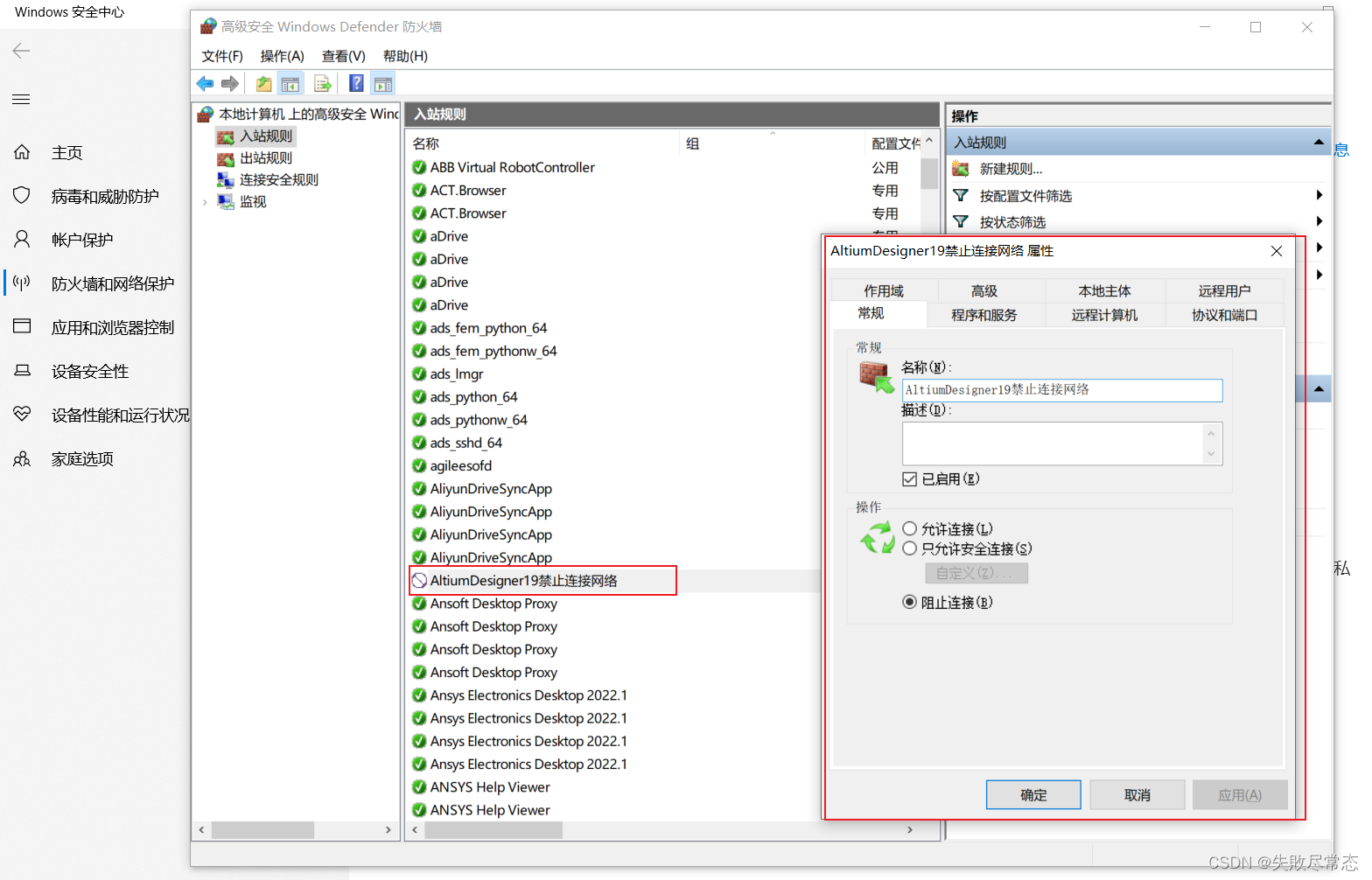Sort by the 组 column header
The image size is (1372, 880).
click(x=773, y=143)
